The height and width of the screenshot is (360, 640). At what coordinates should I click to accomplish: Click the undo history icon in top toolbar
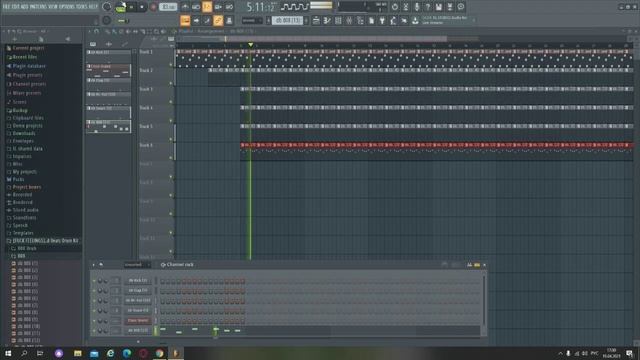pos(394,7)
